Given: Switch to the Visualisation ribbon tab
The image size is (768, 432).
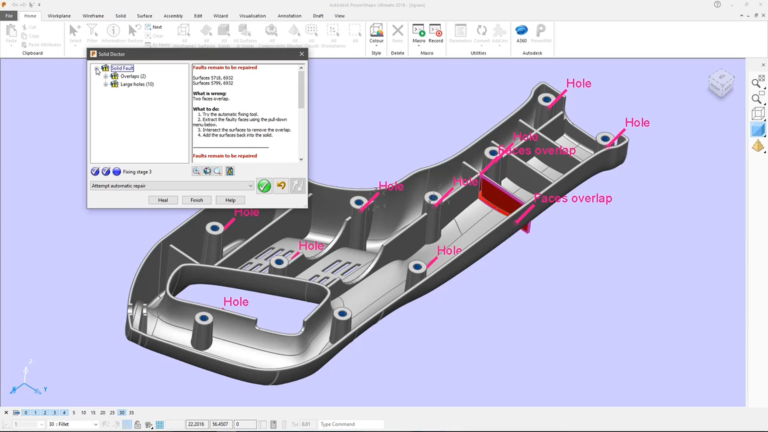Looking at the screenshot, I should 252,16.
